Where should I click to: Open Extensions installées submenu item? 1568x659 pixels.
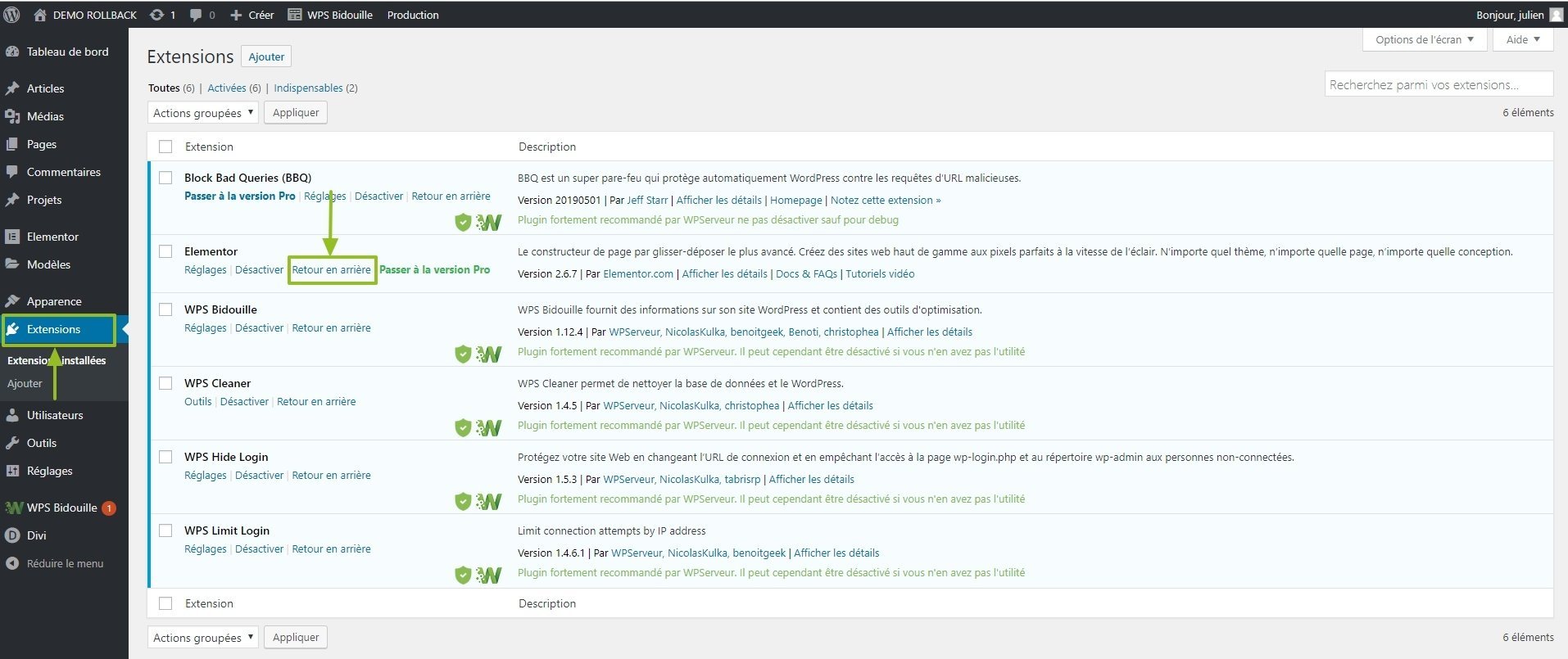coord(57,360)
